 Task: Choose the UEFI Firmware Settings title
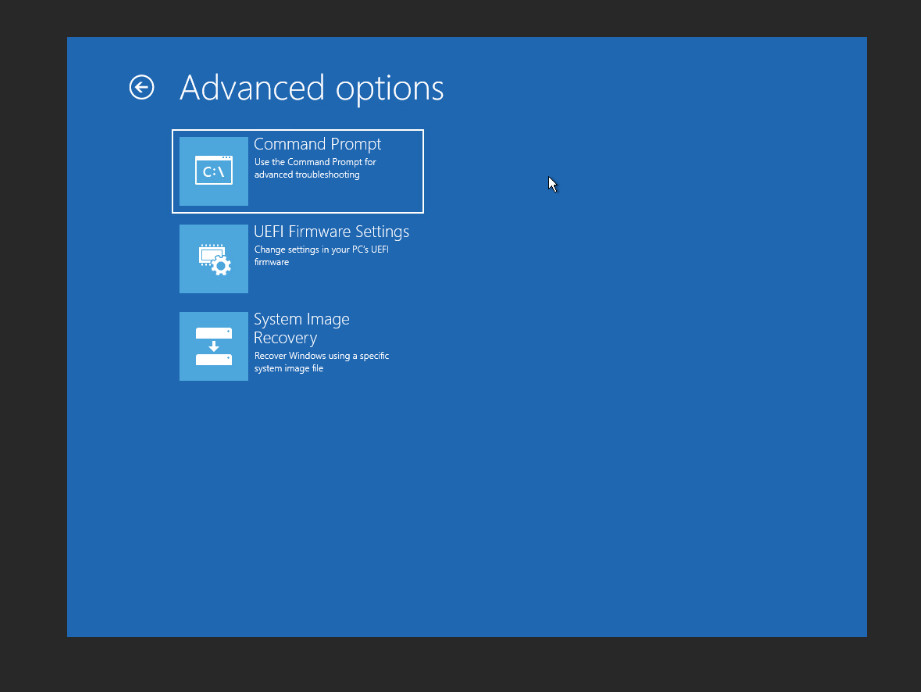(x=331, y=231)
